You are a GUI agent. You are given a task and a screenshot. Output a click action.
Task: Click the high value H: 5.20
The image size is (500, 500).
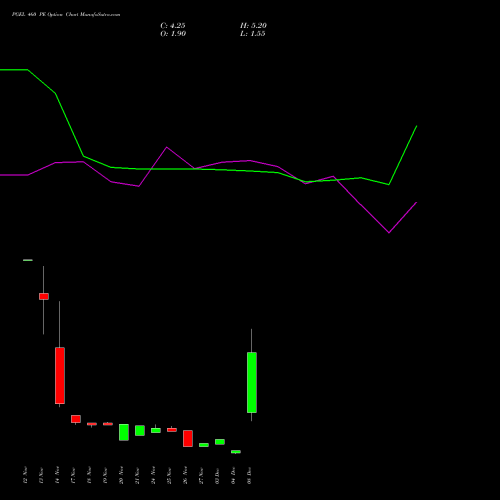tap(253, 26)
